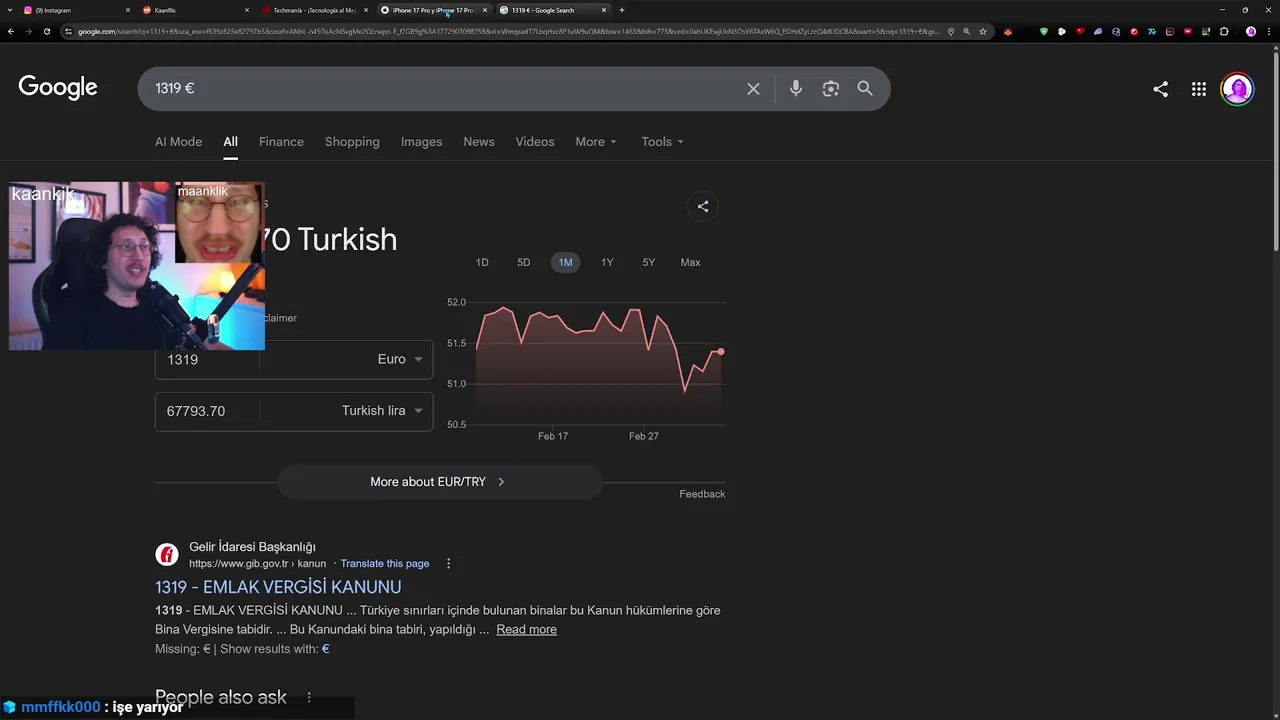Screen dimensions: 1280x720
Task: Start voice search with the microphone icon
Action: pos(796,89)
